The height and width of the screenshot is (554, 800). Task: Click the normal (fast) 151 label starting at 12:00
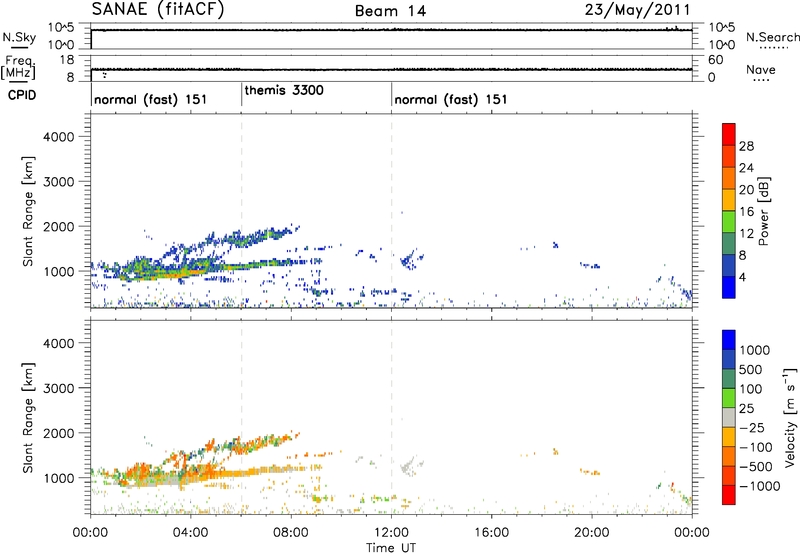tap(451, 99)
